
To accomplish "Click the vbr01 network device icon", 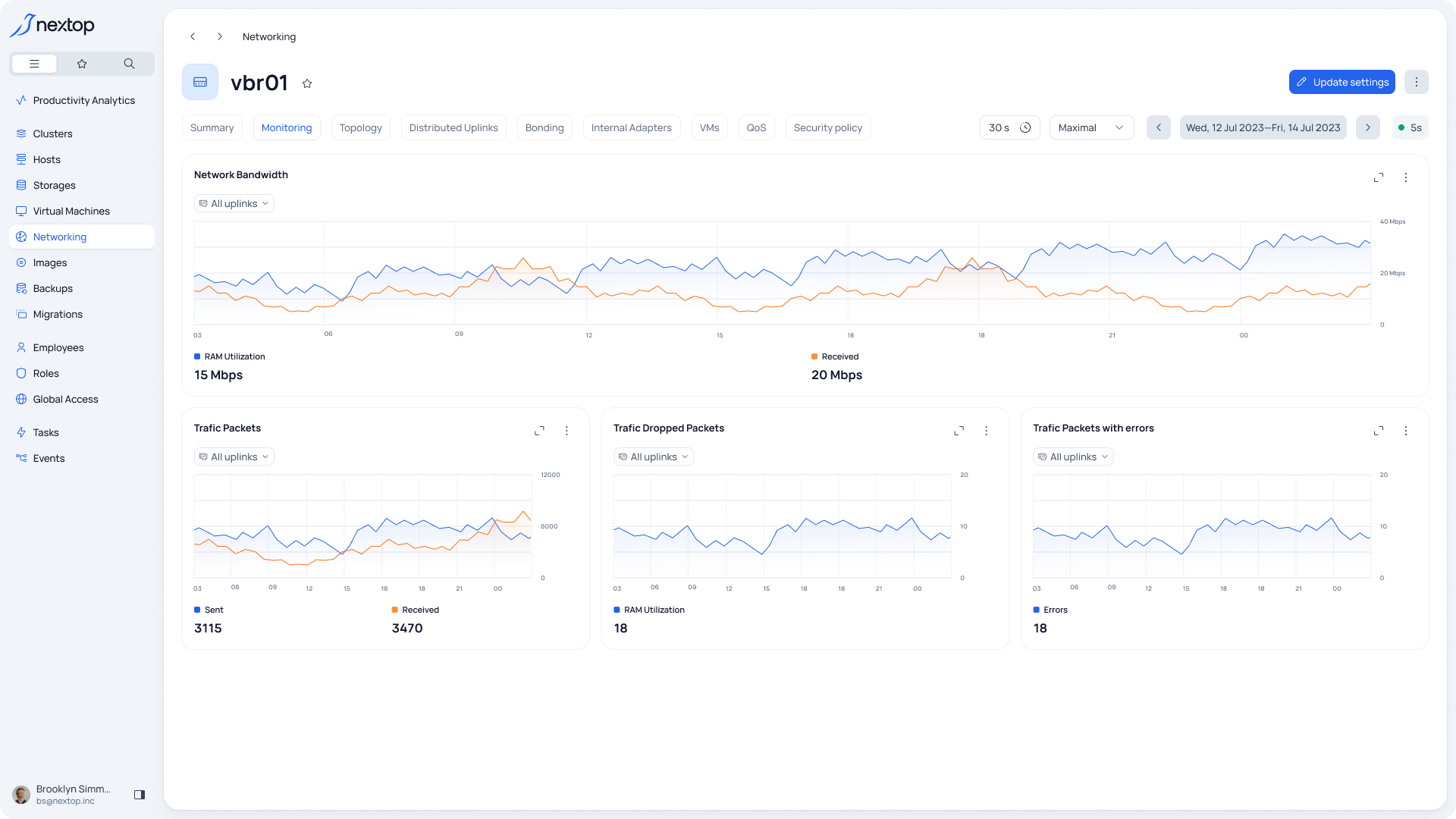I will 200,82.
